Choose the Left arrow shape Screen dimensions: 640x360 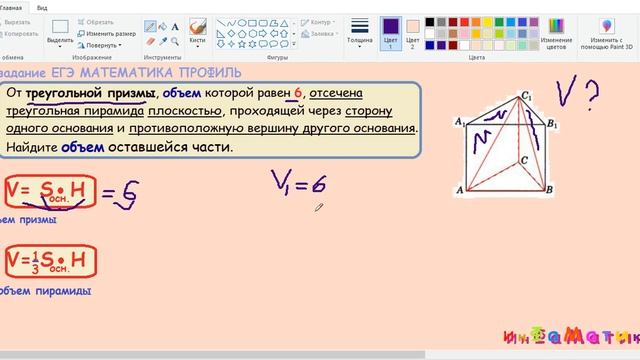(x=274, y=33)
